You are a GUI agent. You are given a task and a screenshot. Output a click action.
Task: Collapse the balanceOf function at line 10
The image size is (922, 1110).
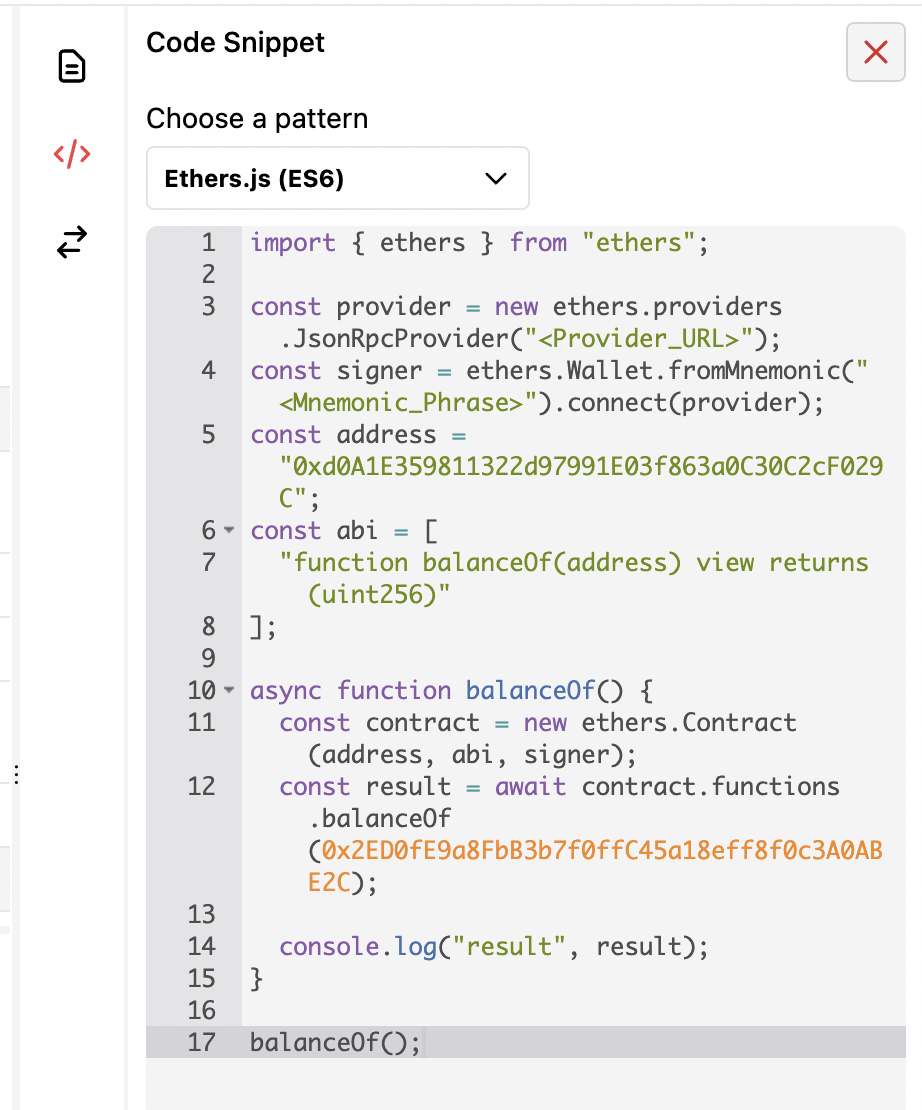[x=229, y=690]
